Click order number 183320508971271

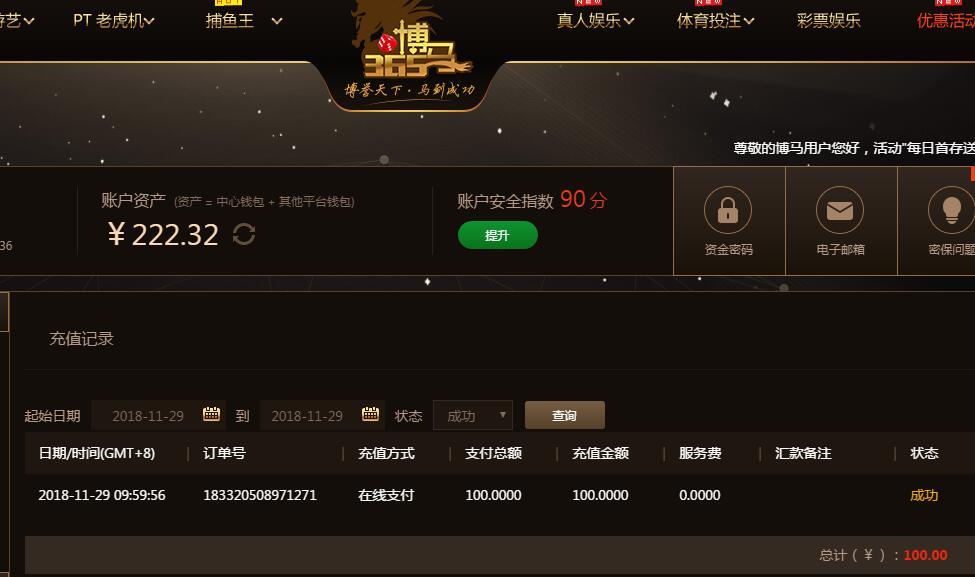(x=260, y=496)
